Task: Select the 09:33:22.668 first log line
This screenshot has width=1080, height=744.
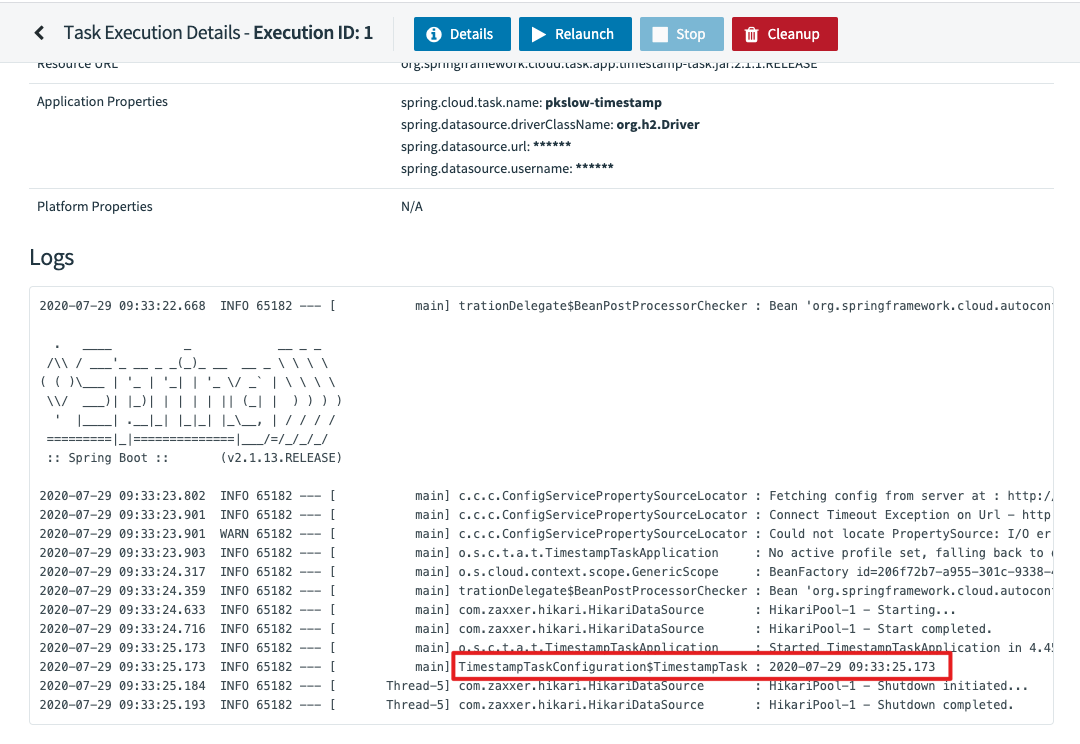Action: (546, 306)
